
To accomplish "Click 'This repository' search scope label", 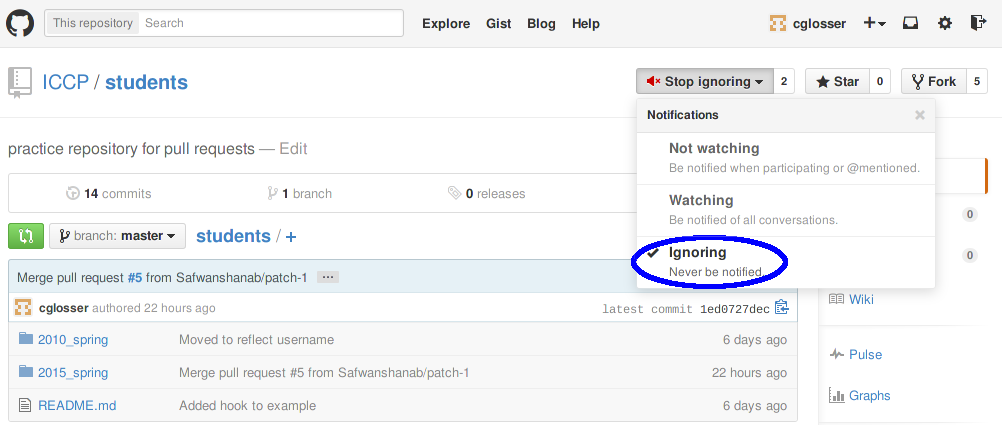I will [93, 23].
